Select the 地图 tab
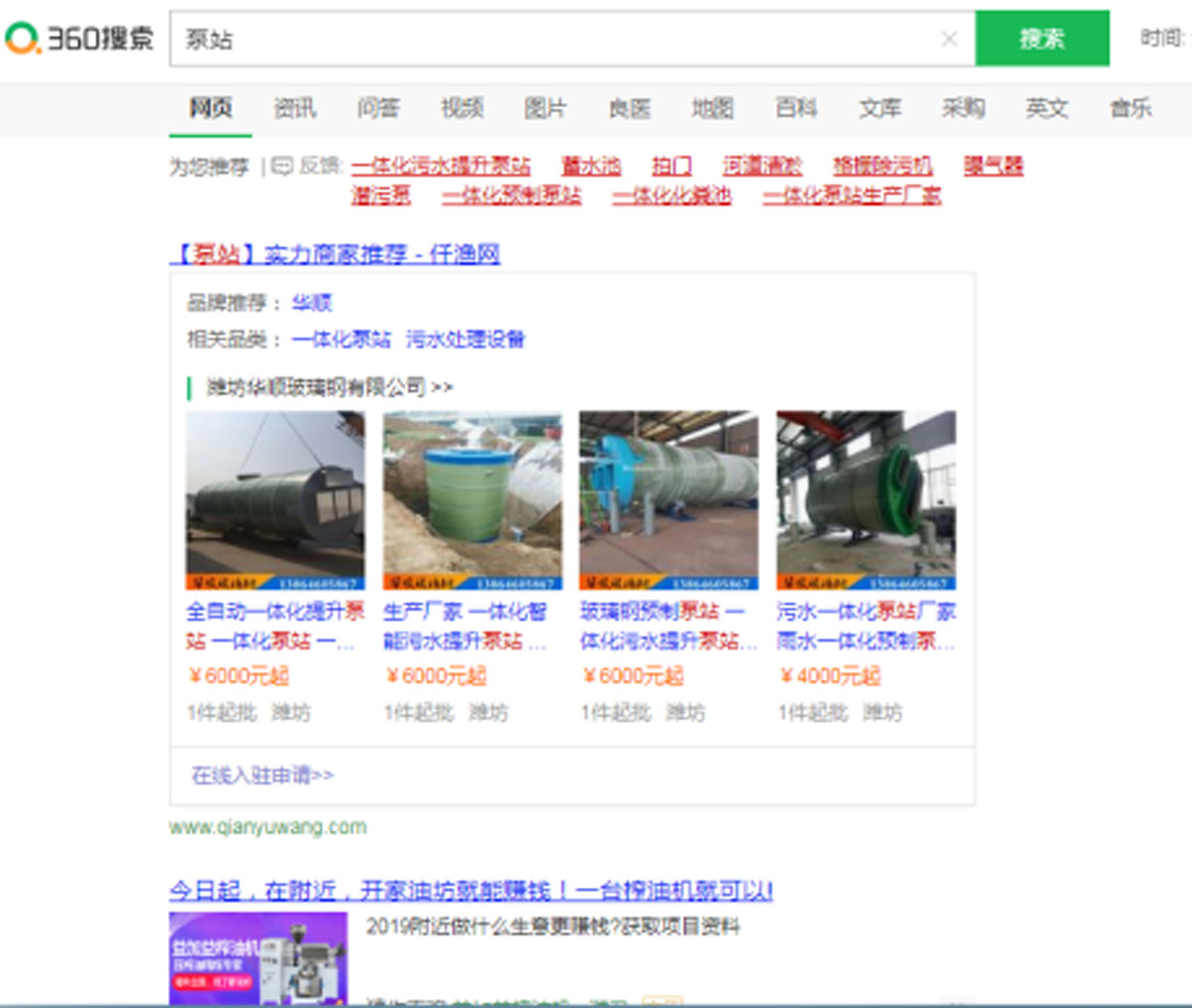 pyautogui.click(x=712, y=108)
